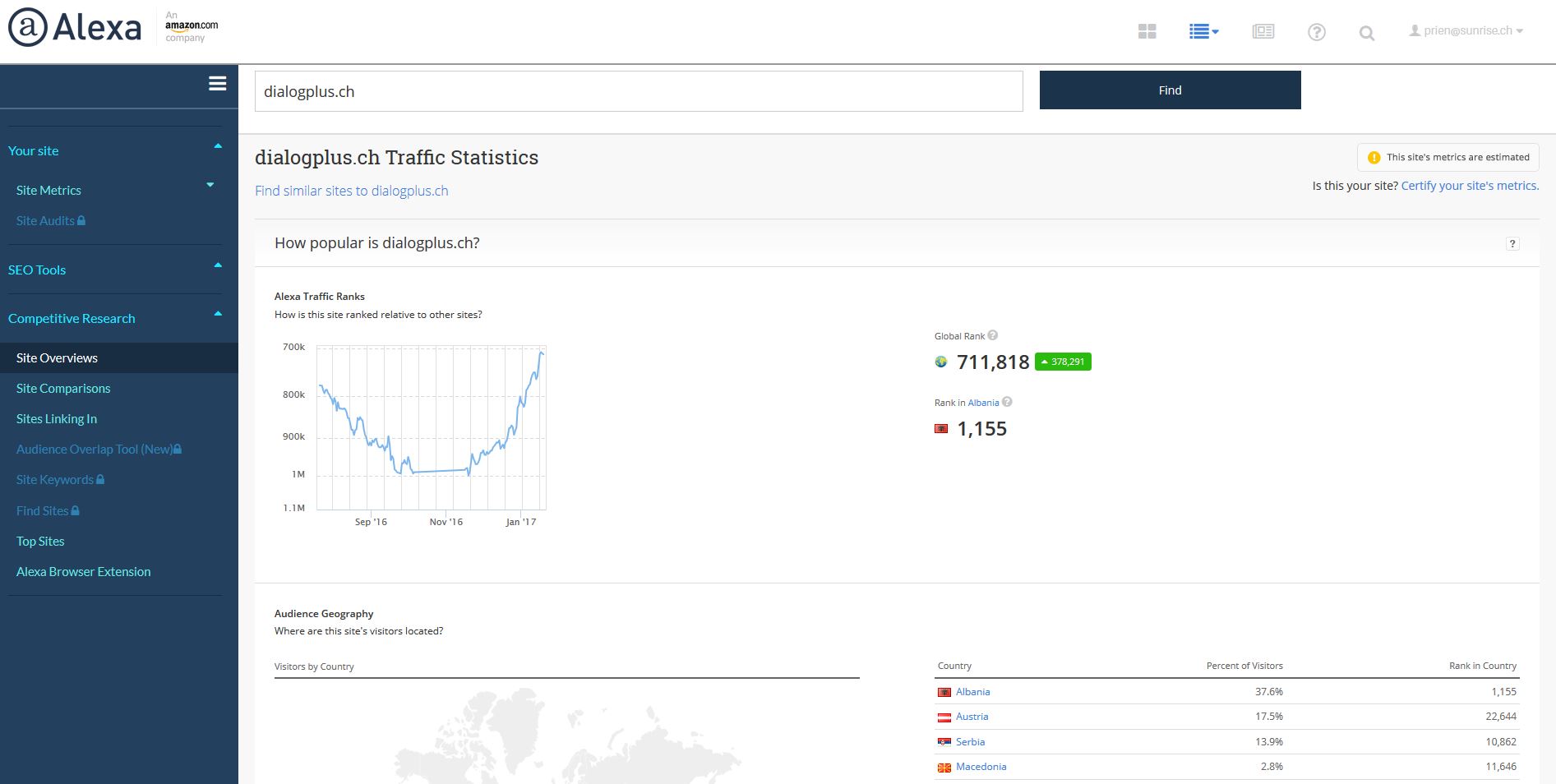Screen dimensions: 1556x784
Task: Collapse the Competitive Research section
Action: (218, 315)
